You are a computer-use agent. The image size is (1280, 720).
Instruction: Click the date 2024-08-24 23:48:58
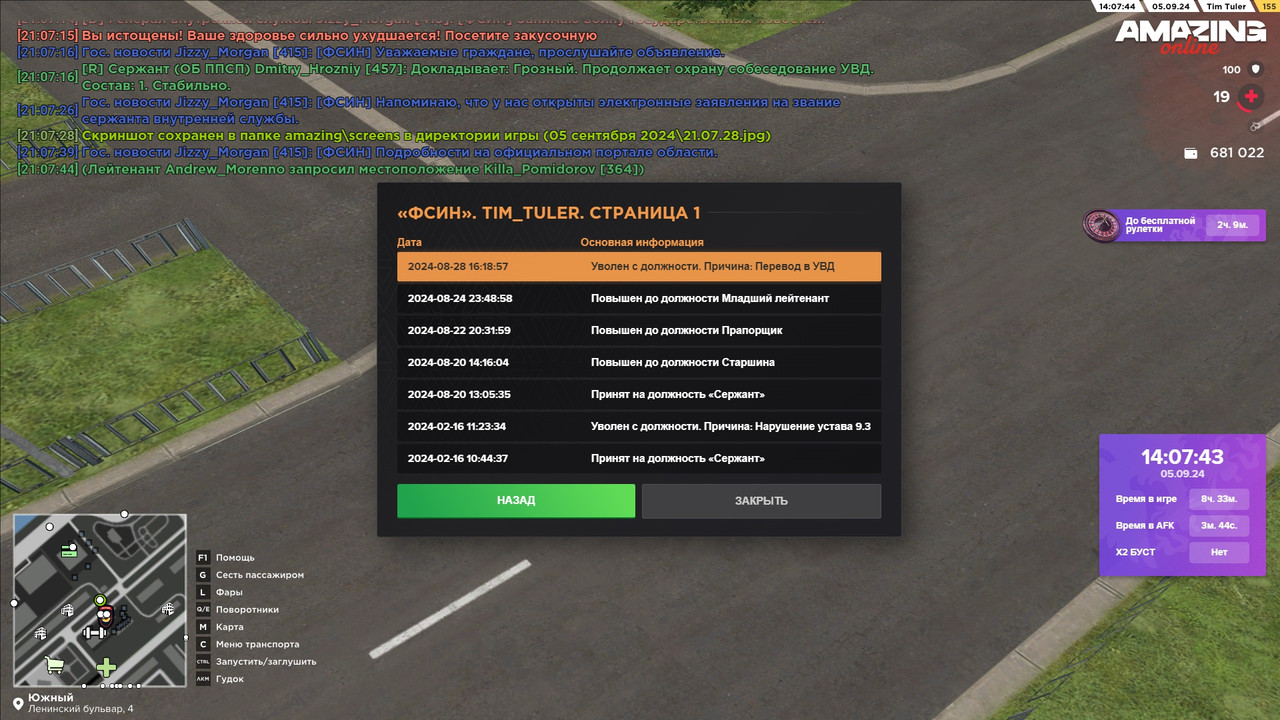[x=460, y=298]
